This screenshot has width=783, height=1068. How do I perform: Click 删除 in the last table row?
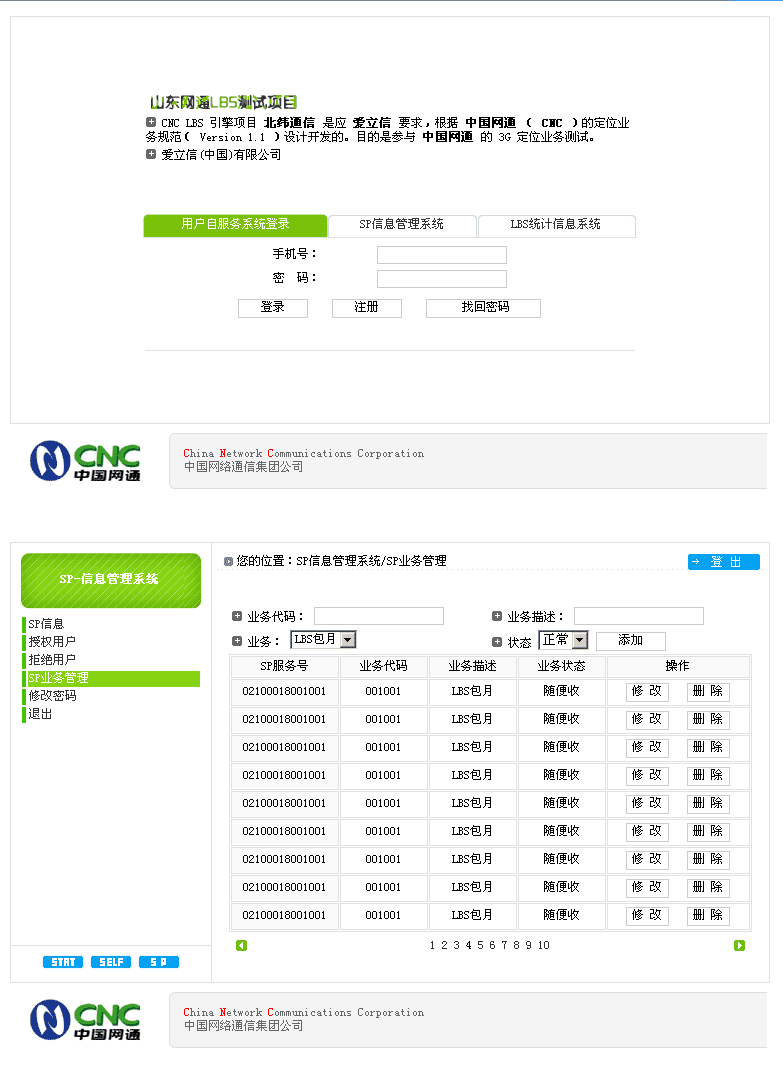coord(708,915)
